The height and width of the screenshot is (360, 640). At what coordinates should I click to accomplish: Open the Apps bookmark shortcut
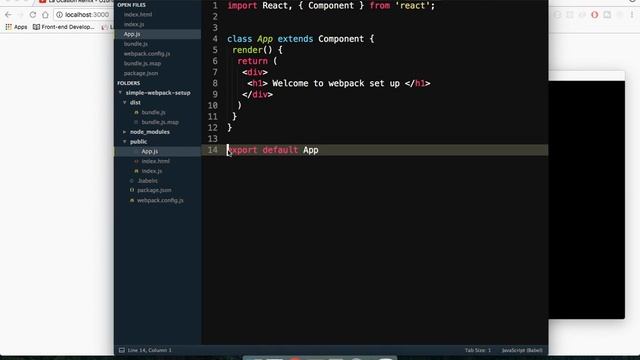click(16, 27)
